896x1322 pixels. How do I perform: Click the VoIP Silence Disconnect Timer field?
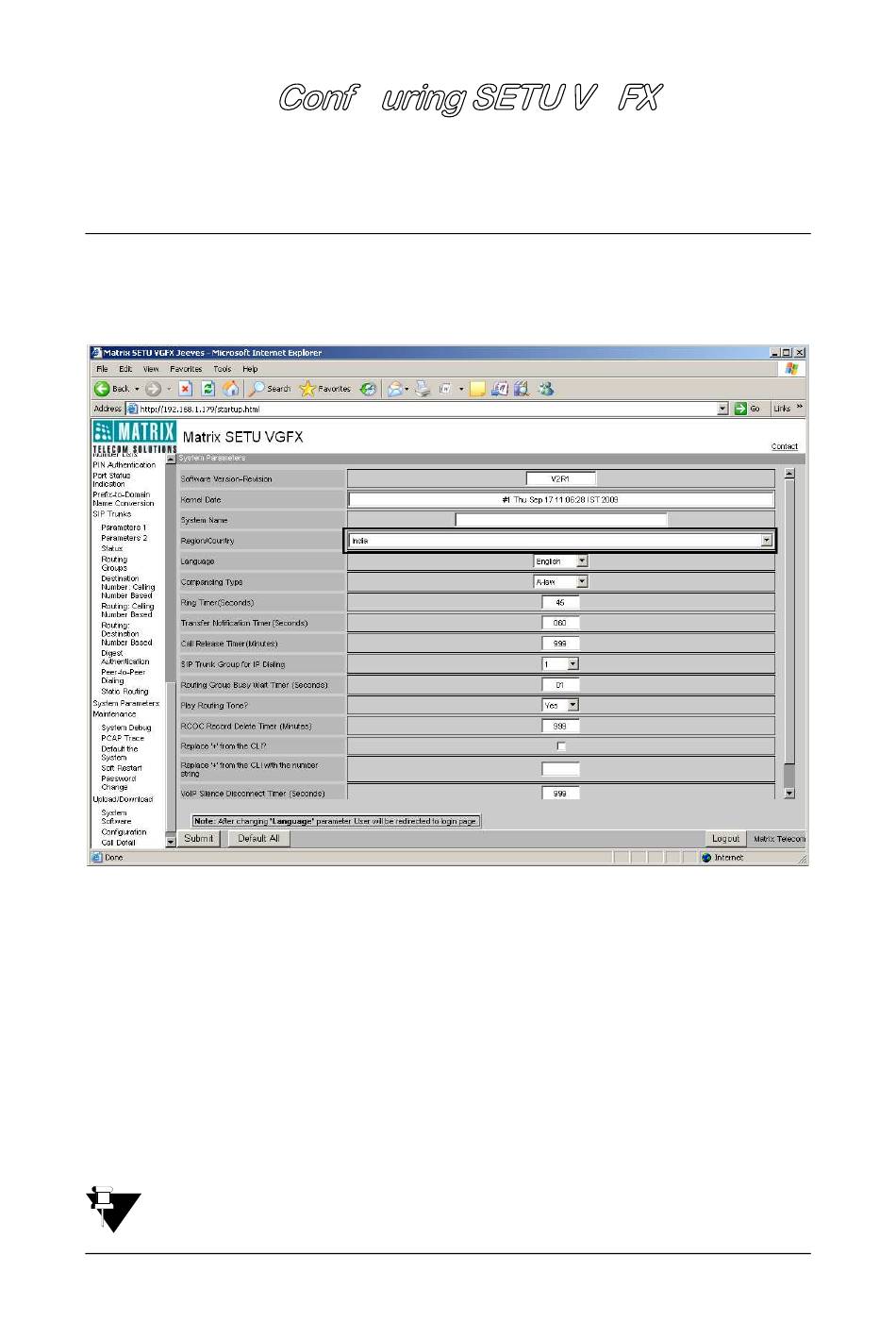click(x=560, y=794)
